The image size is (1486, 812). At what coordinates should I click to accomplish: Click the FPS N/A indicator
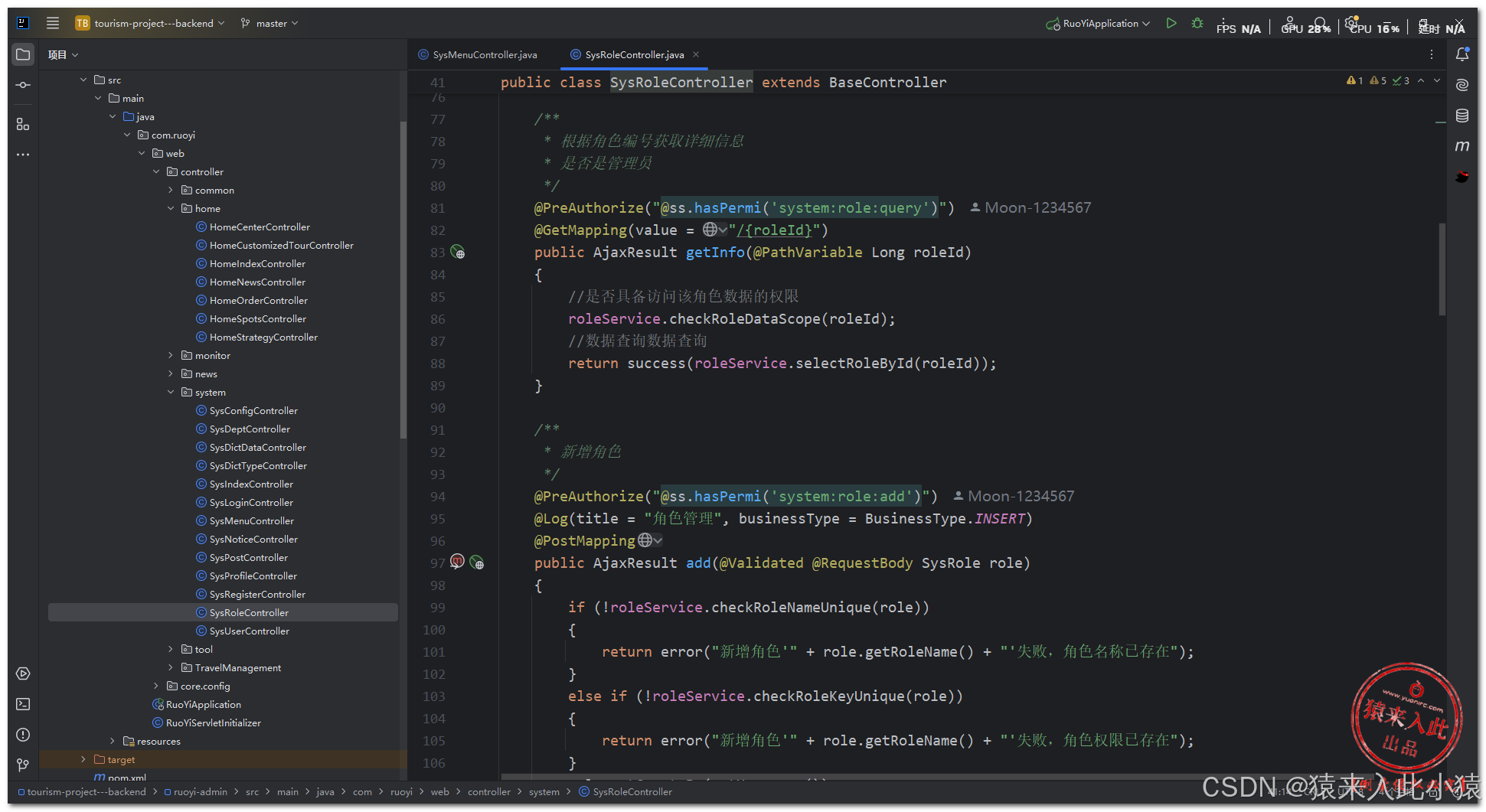coord(1238,28)
